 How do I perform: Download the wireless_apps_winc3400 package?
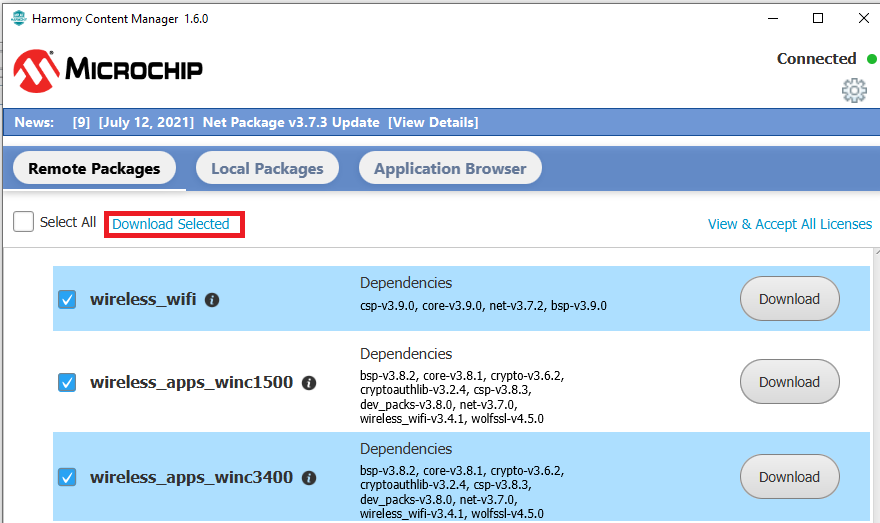coord(789,477)
